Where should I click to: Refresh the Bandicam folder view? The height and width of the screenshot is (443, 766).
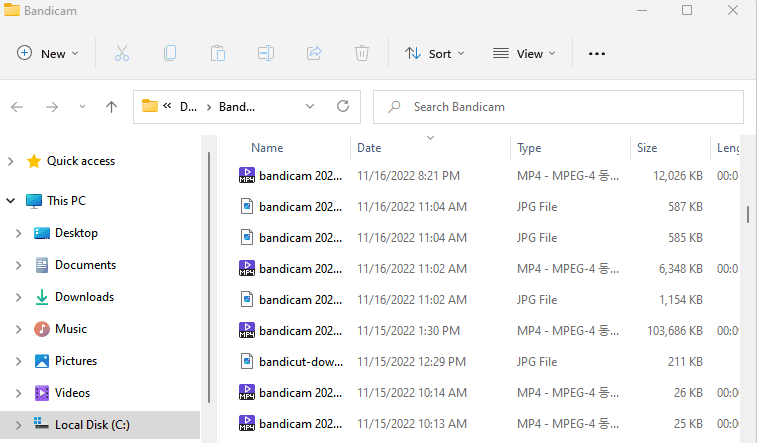tap(343, 106)
